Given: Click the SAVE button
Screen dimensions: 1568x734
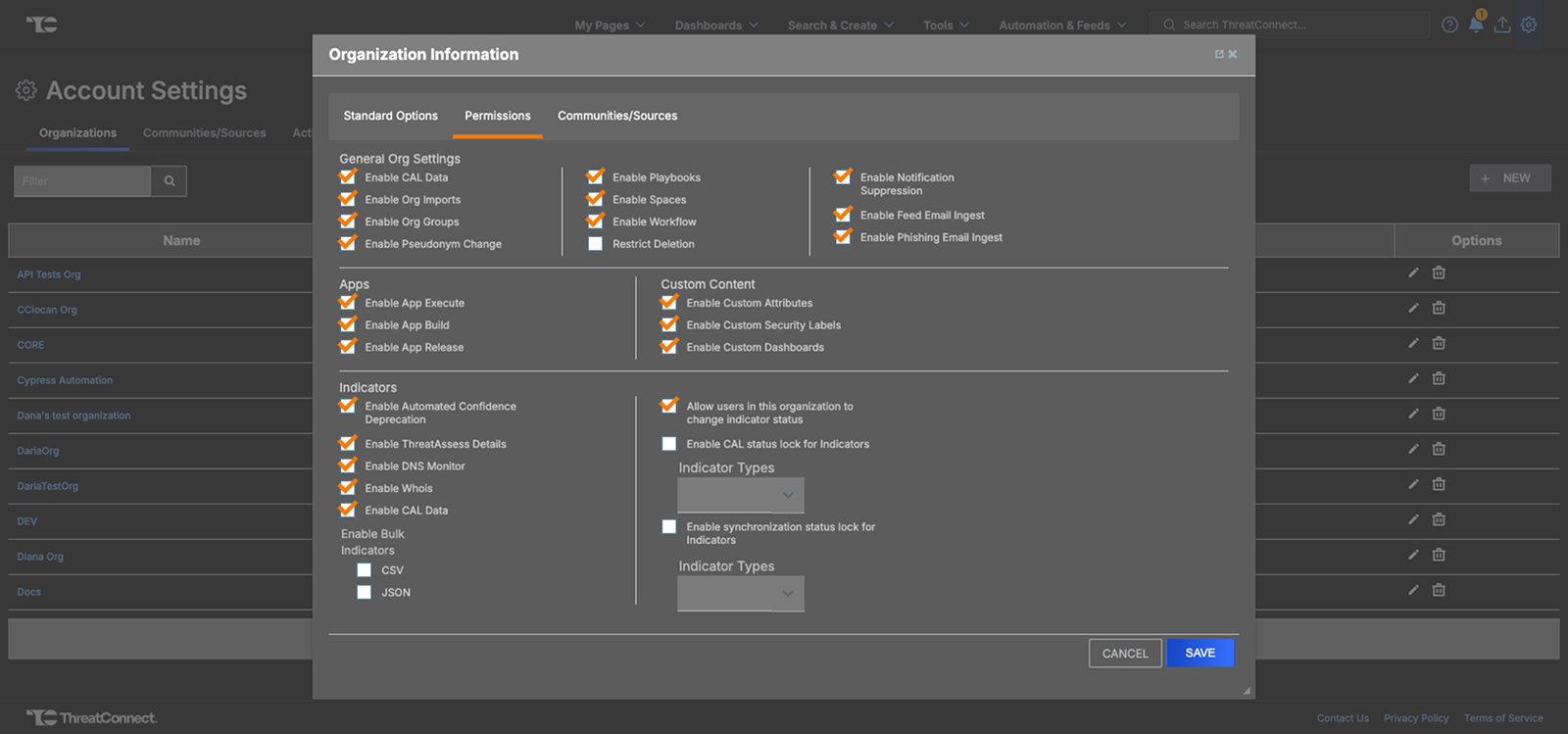Looking at the screenshot, I should pyautogui.click(x=1200, y=654).
